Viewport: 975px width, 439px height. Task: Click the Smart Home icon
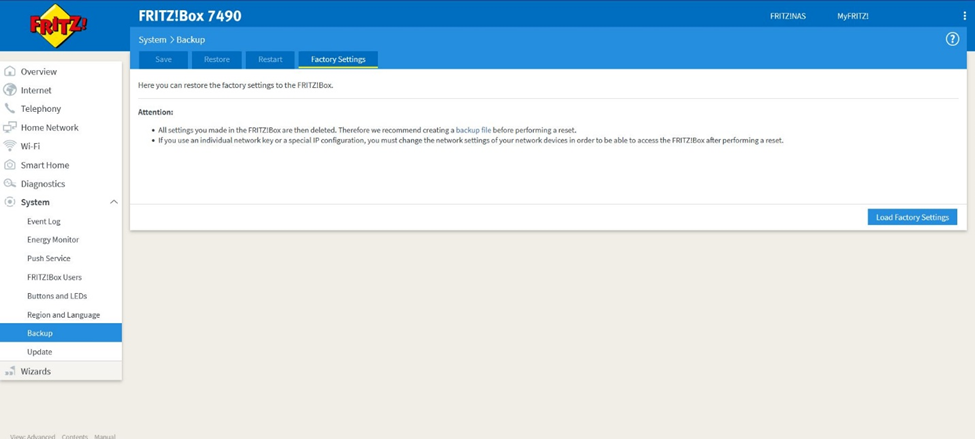point(10,165)
